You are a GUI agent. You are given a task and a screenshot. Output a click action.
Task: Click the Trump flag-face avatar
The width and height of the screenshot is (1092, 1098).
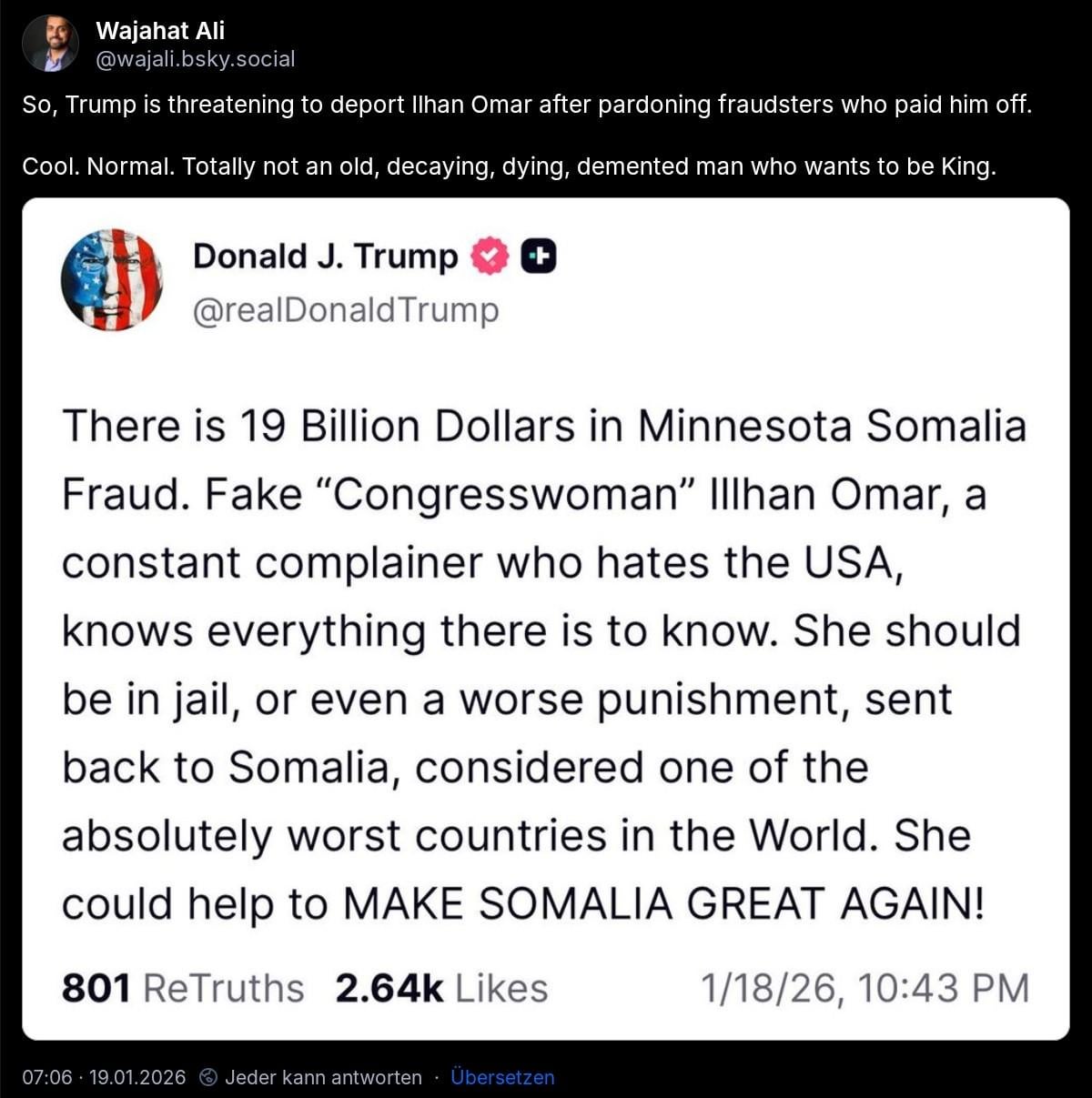click(112, 279)
